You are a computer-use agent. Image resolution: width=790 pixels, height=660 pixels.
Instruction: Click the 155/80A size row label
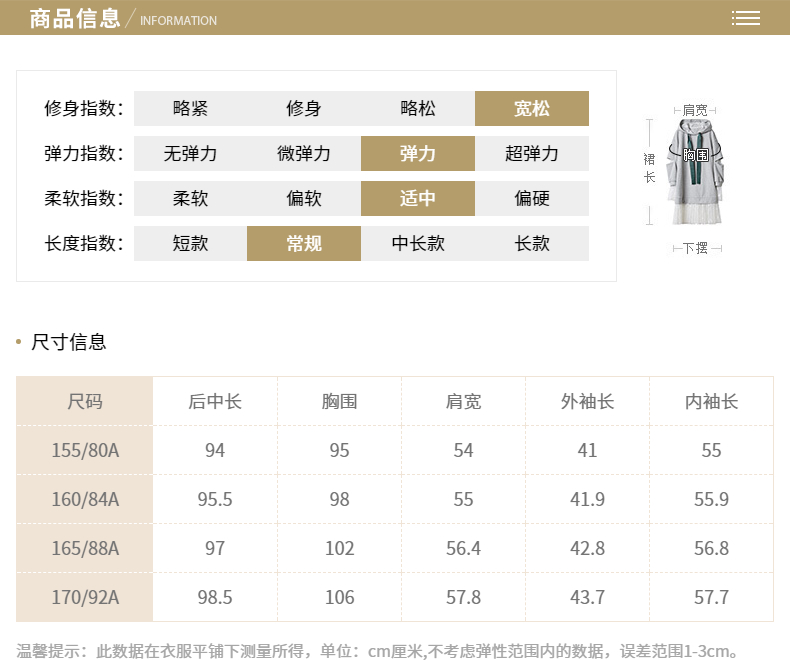[85, 450]
